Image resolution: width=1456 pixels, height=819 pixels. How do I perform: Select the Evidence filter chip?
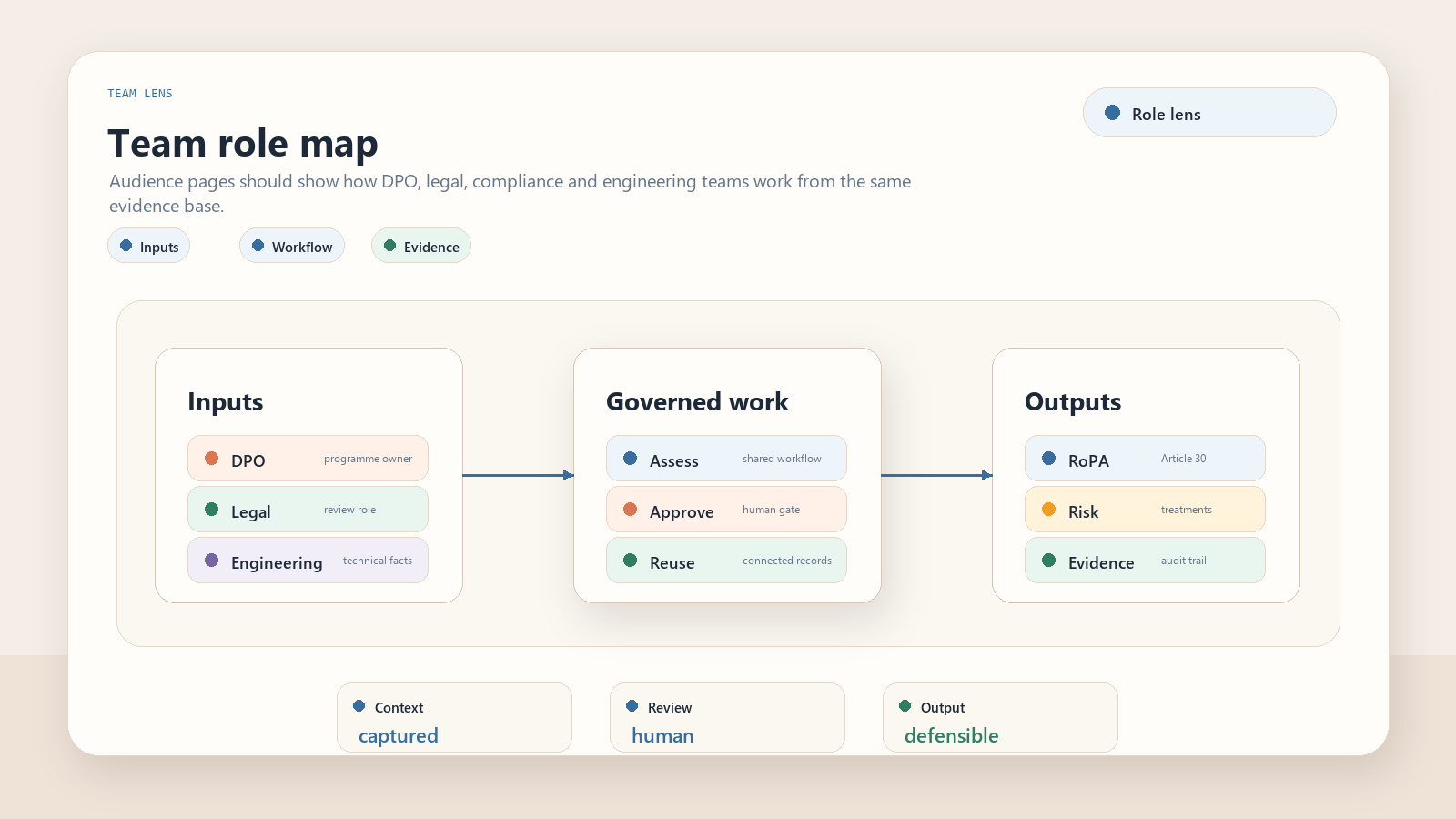tap(421, 246)
